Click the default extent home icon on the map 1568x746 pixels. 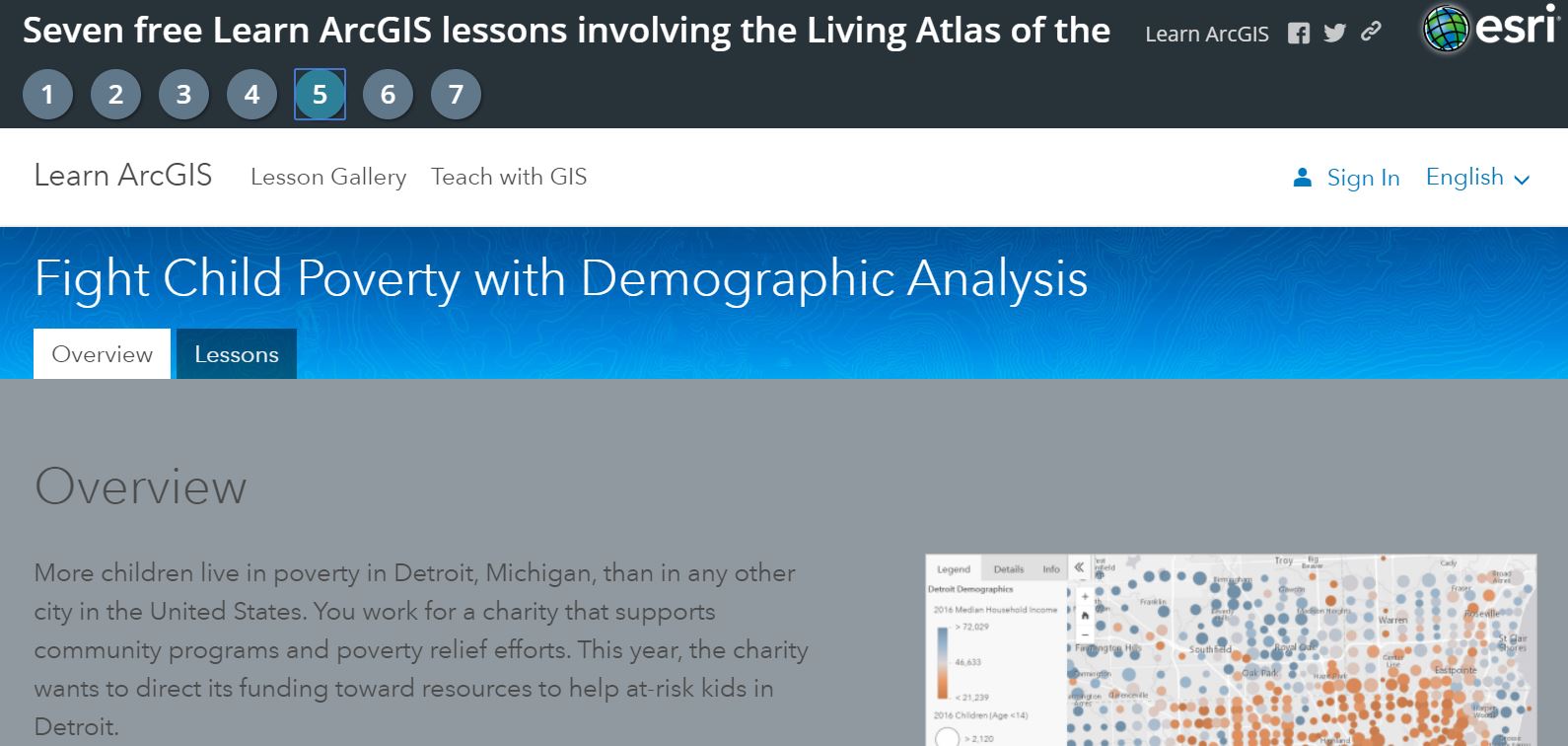[x=1085, y=616]
